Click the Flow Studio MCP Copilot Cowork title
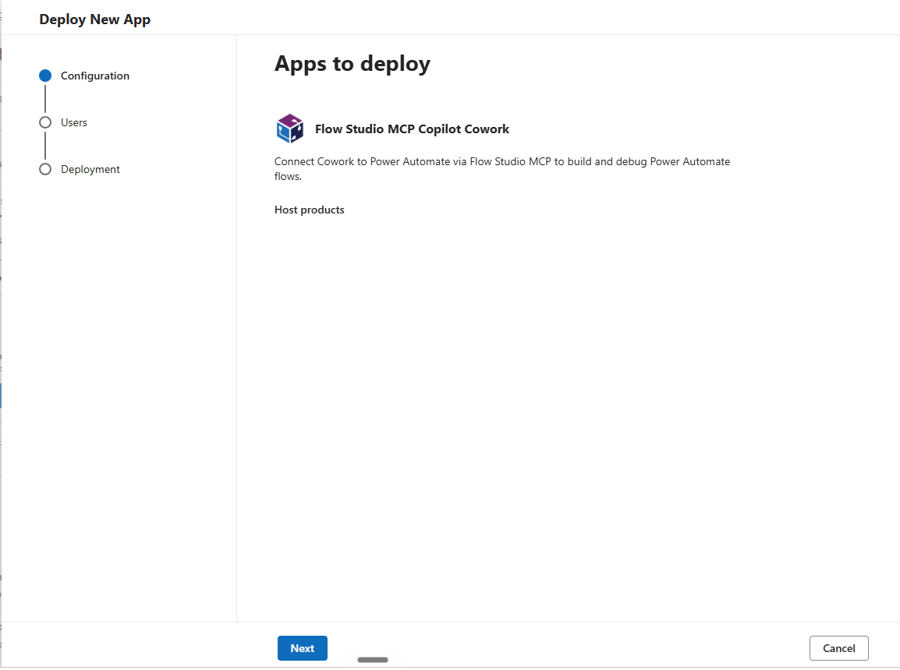The width and height of the screenshot is (900, 670). [x=412, y=129]
